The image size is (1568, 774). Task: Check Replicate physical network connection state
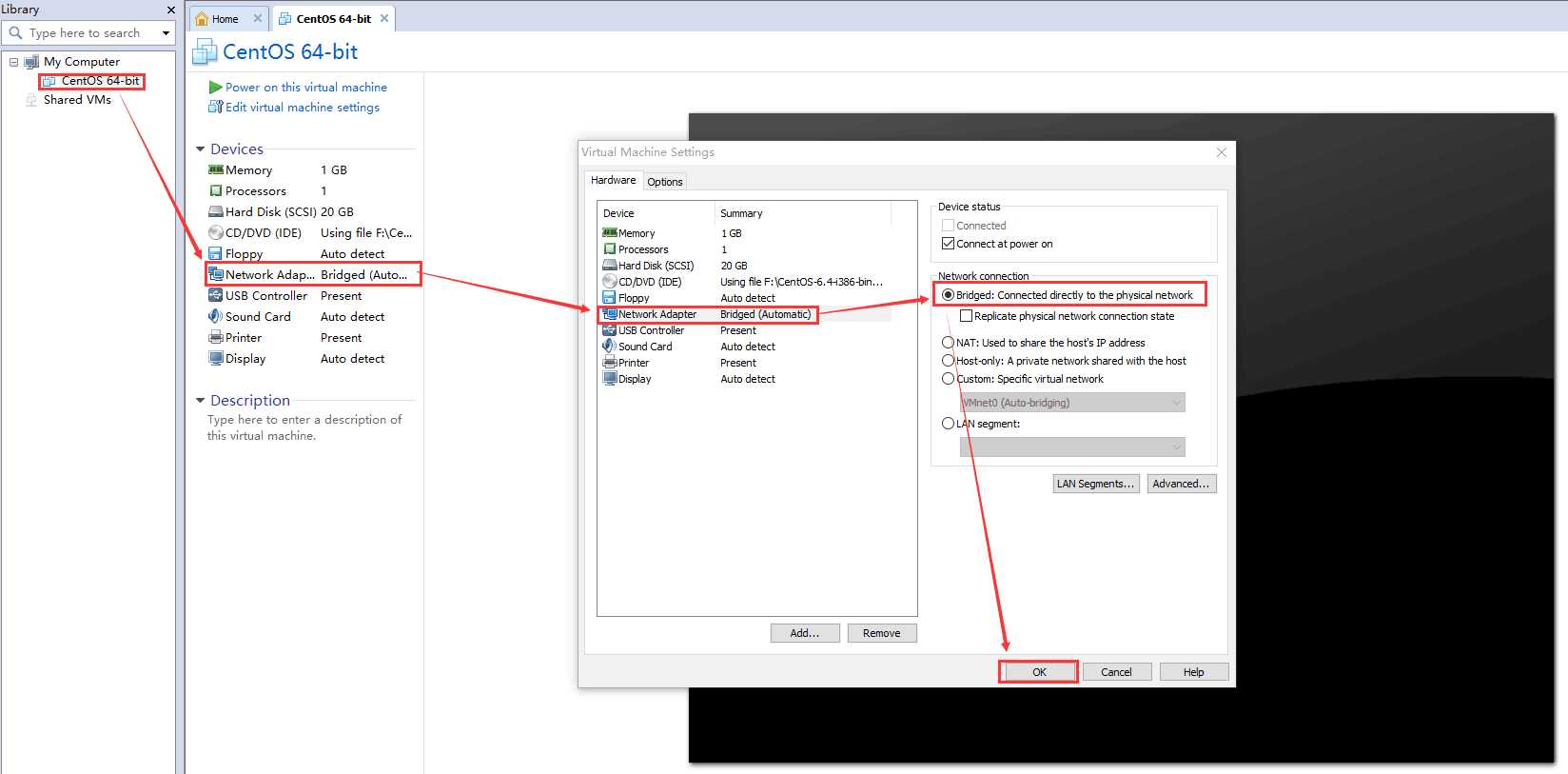(x=966, y=316)
